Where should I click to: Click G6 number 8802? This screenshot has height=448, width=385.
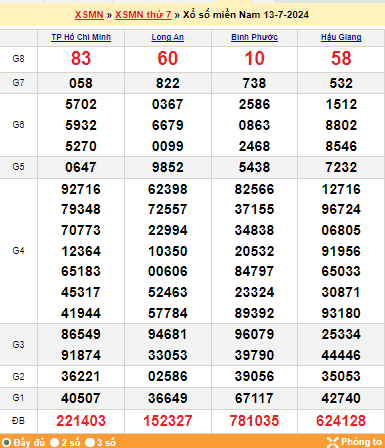pos(341,125)
